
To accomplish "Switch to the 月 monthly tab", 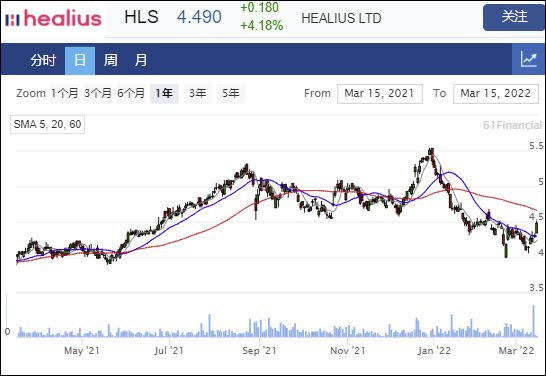I will click(x=141, y=60).
